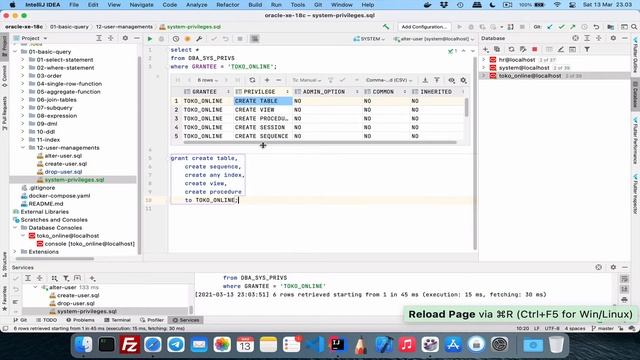Open 6 rows page size dropdown
The image size is (640, 360).
point(207,80)
